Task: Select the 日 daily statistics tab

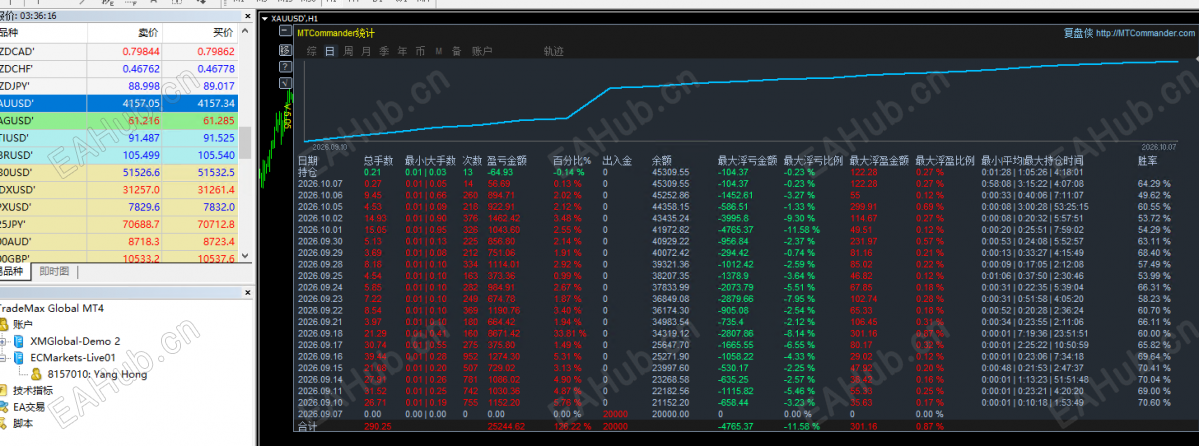Action: [x=330, y=51]
